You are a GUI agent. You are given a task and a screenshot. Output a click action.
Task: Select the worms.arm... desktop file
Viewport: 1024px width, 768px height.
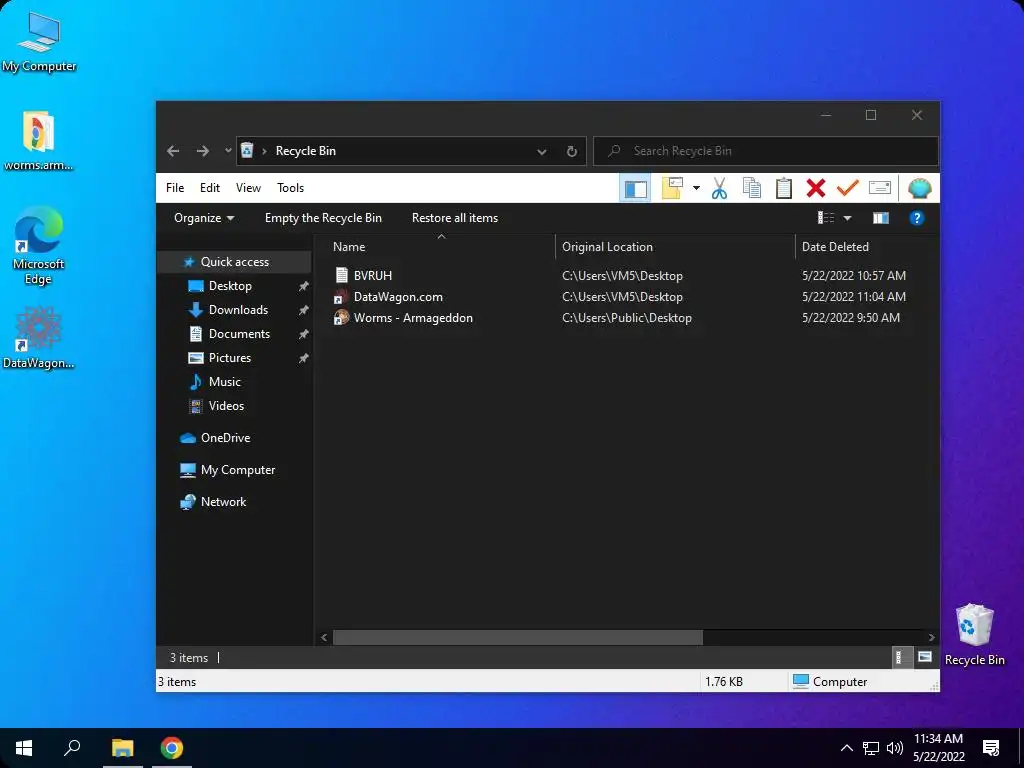click(x=38, y=141)
